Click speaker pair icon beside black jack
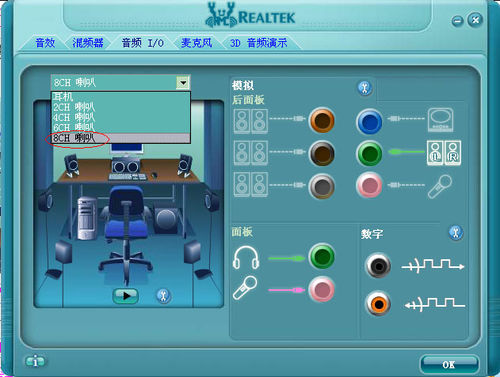Viewport: 500px width, 377px height. (x=251, y=153)
